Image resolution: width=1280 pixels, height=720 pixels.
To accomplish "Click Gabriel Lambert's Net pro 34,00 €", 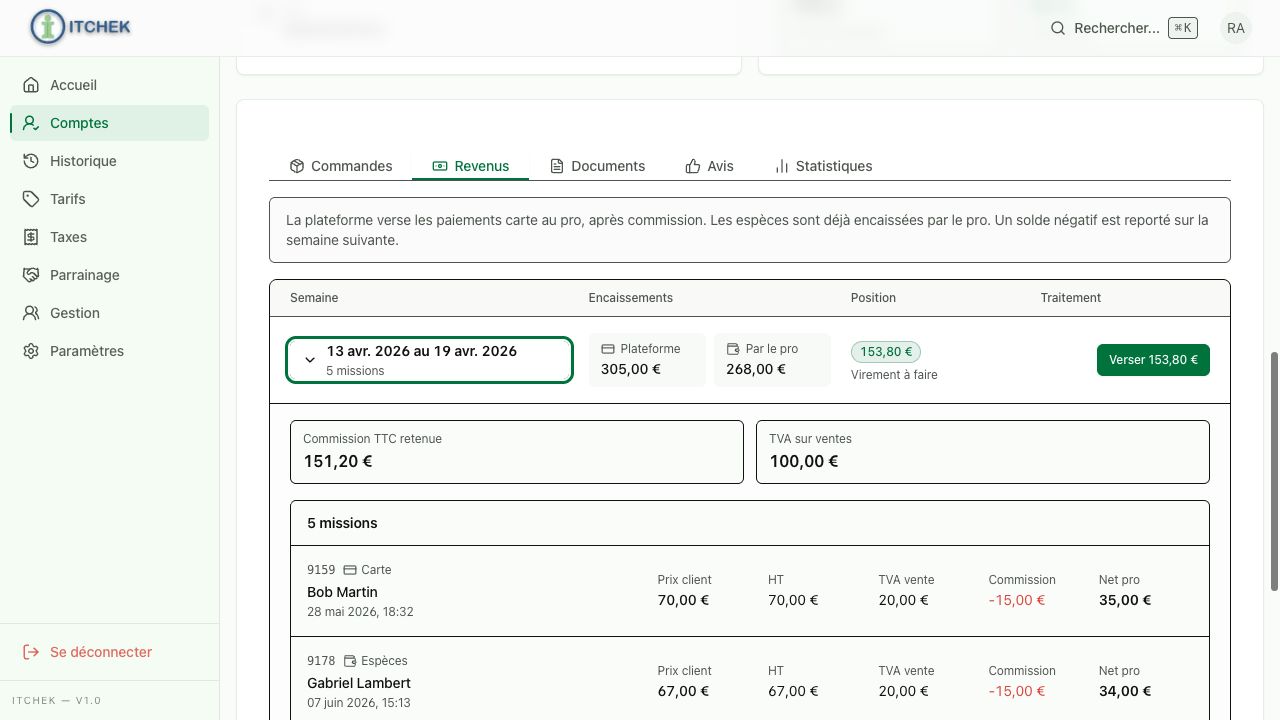I will click(1125, 691).
